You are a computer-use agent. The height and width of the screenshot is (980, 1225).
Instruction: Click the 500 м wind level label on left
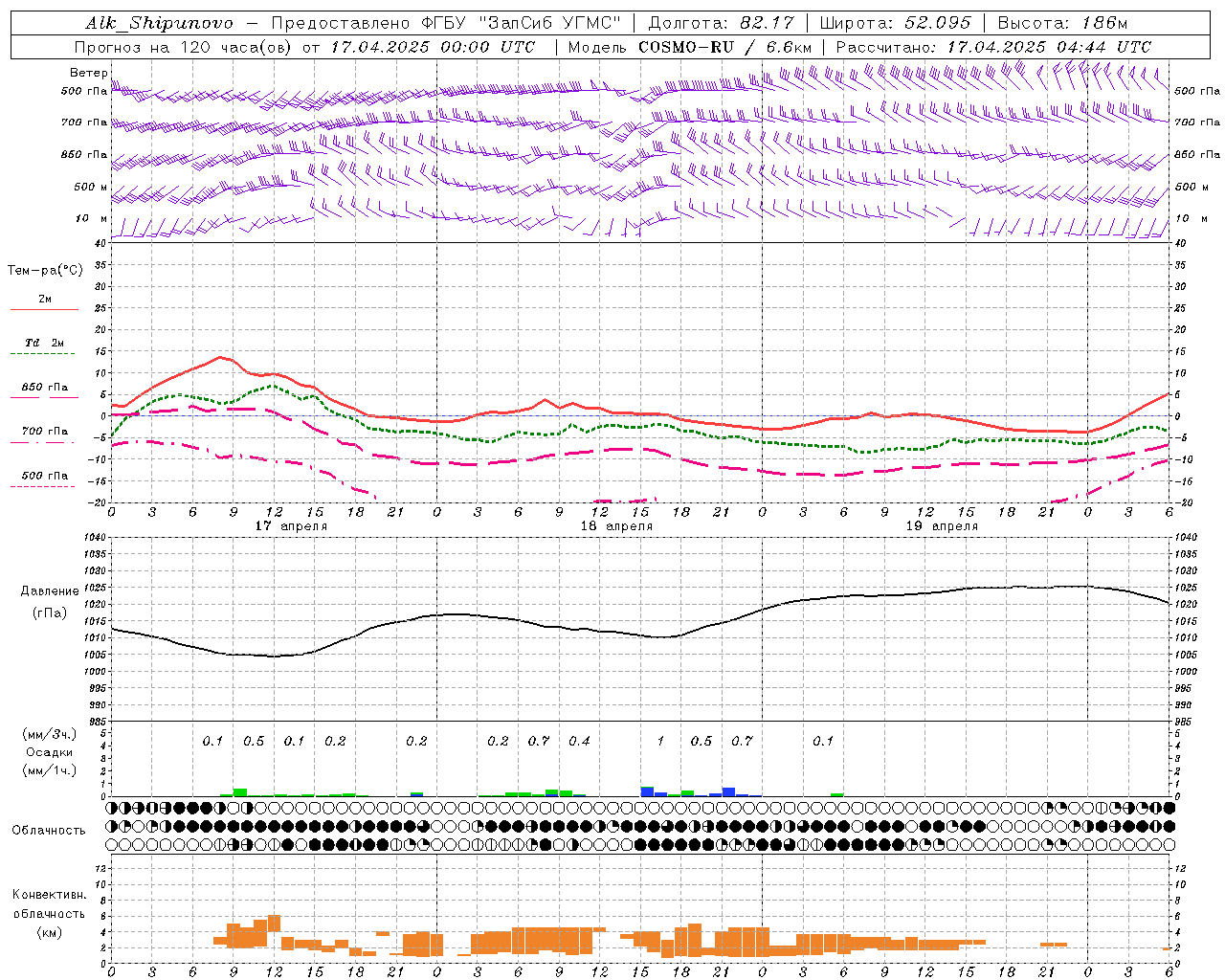[91, 187]
